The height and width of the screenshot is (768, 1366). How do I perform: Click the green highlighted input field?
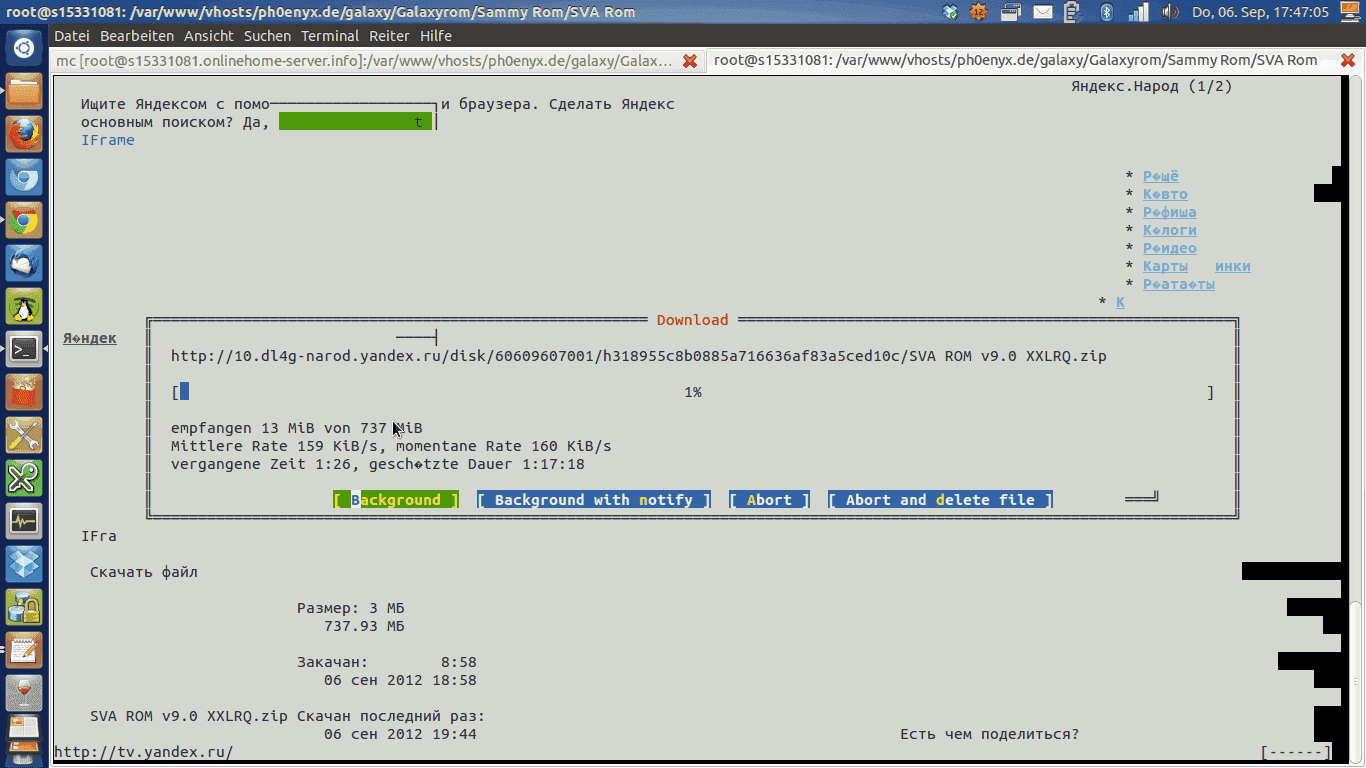[355, 122]
